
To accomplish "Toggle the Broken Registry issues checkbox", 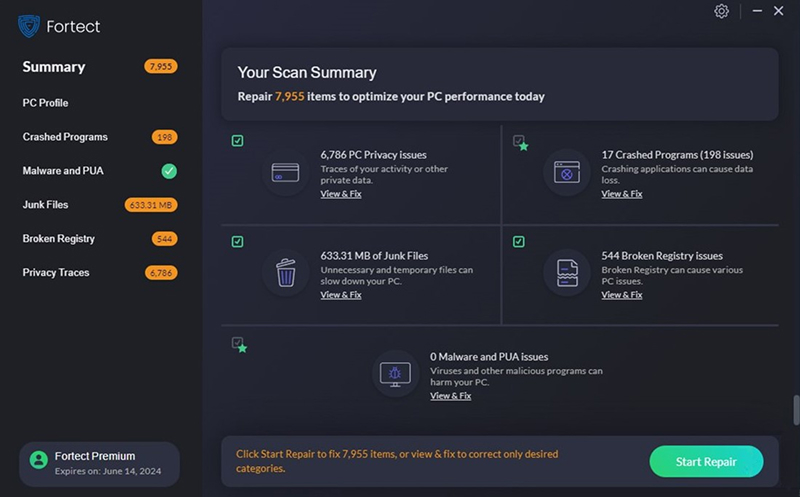I will click(518, 241).
